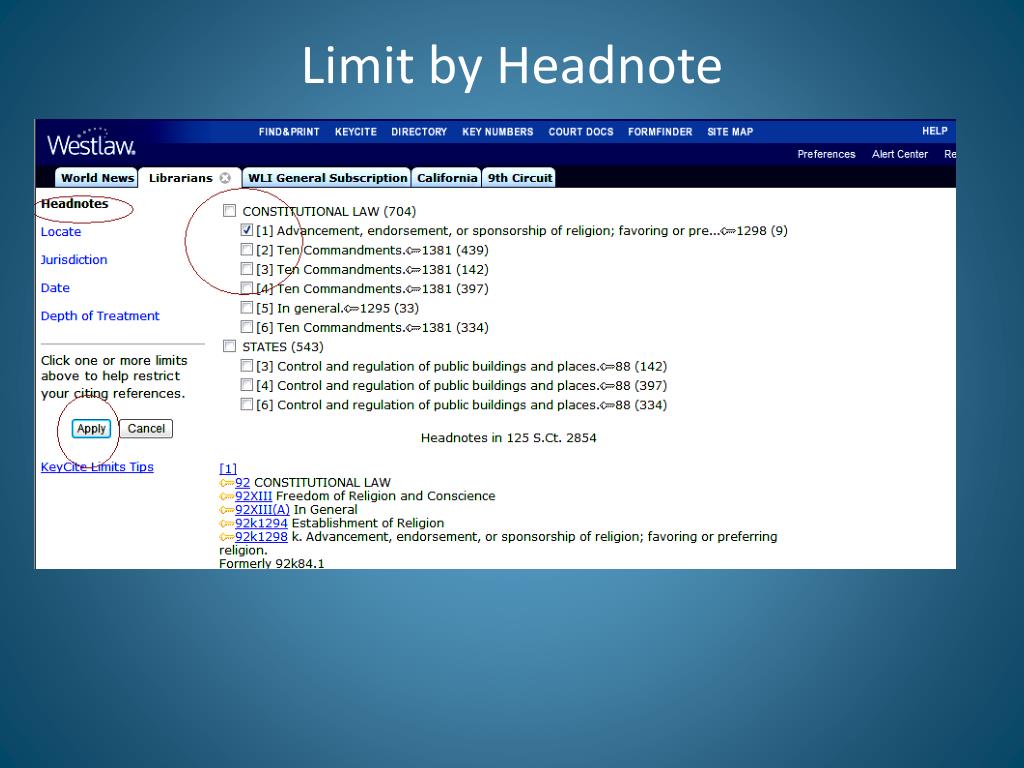Click key icon beside 92 CONSTITUTIONAL LAW

point(227,483)
